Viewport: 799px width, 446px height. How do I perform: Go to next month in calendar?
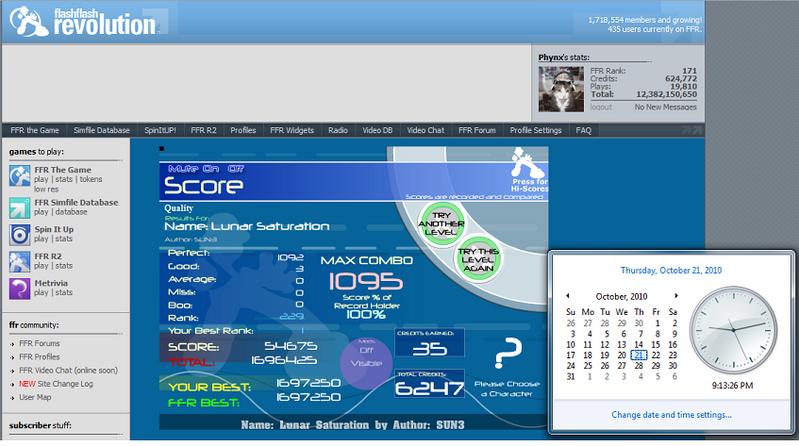point(676,296)
